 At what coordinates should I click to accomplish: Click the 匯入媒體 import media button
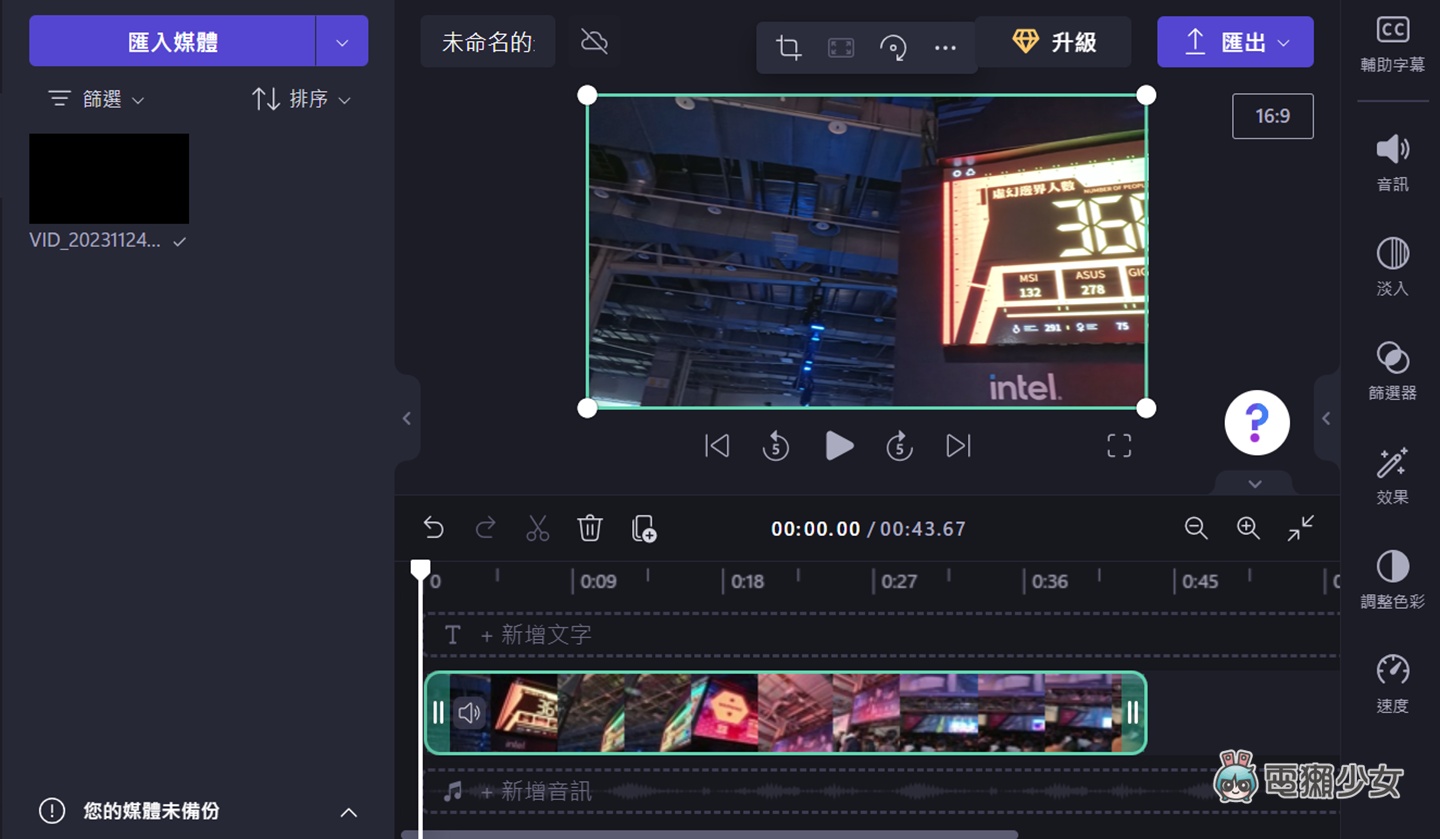(173, 42)
